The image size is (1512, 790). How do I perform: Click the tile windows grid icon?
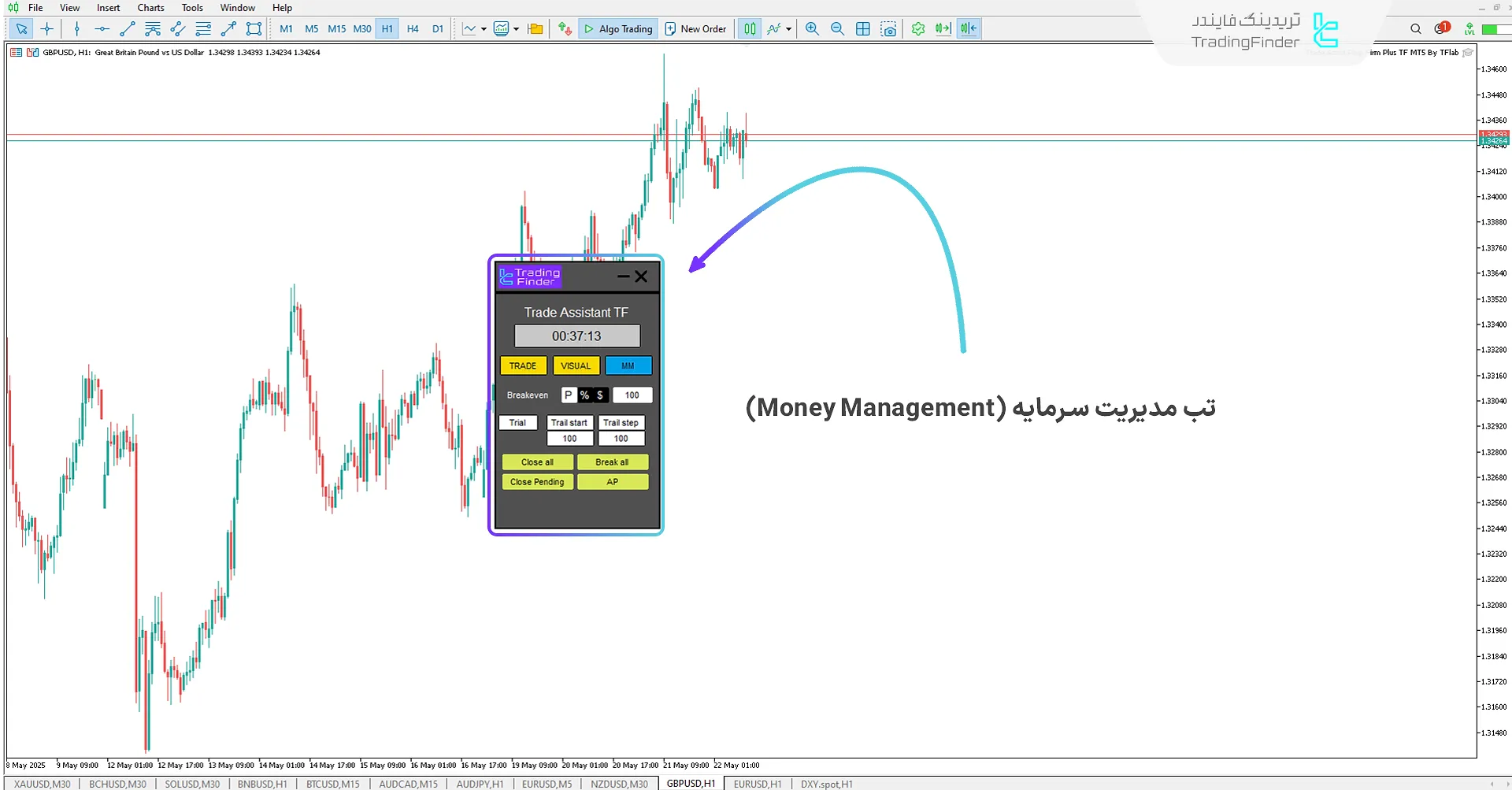(863, 29)
